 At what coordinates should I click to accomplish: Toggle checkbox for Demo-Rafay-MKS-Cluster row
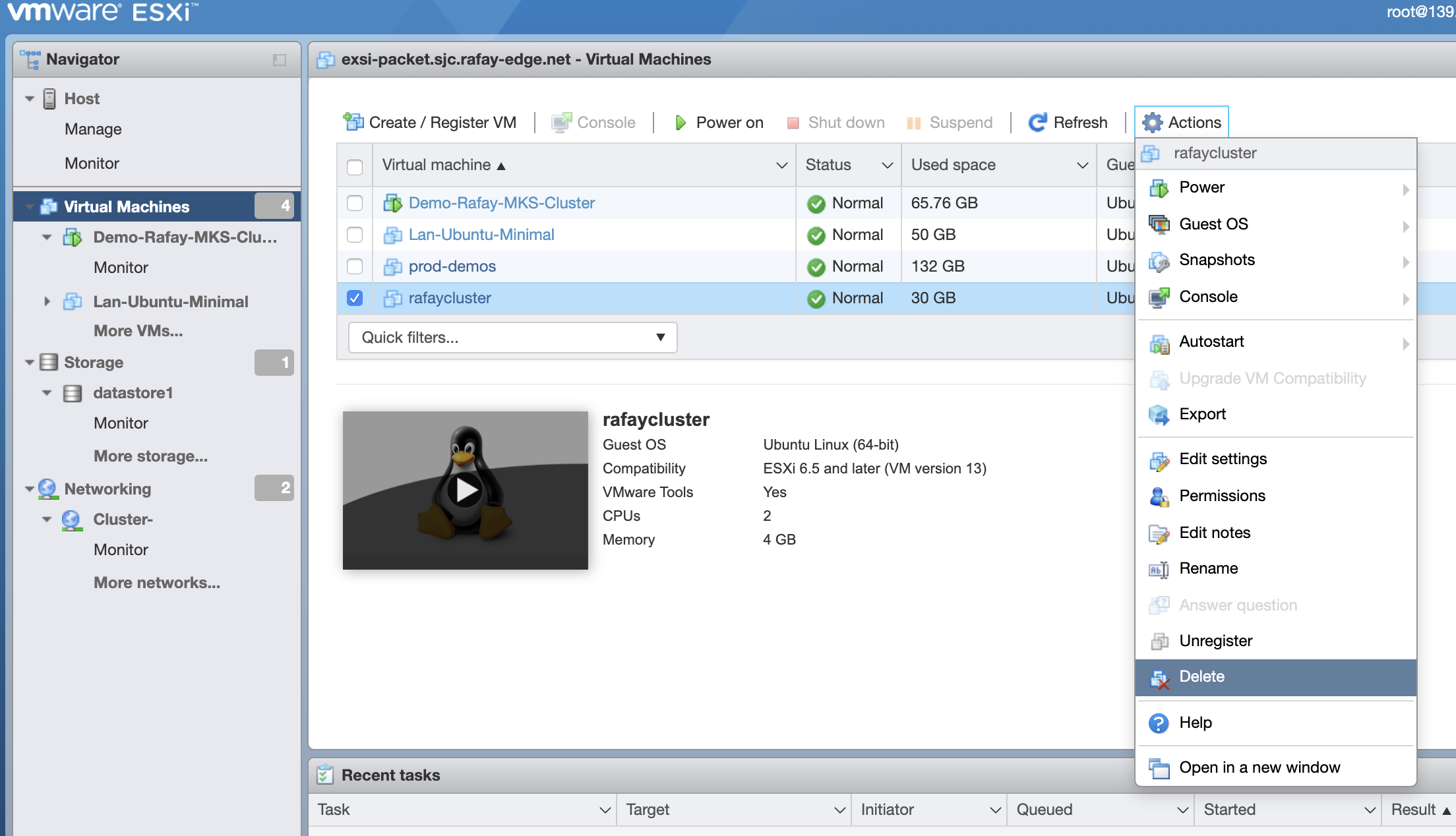click(355, 202)
